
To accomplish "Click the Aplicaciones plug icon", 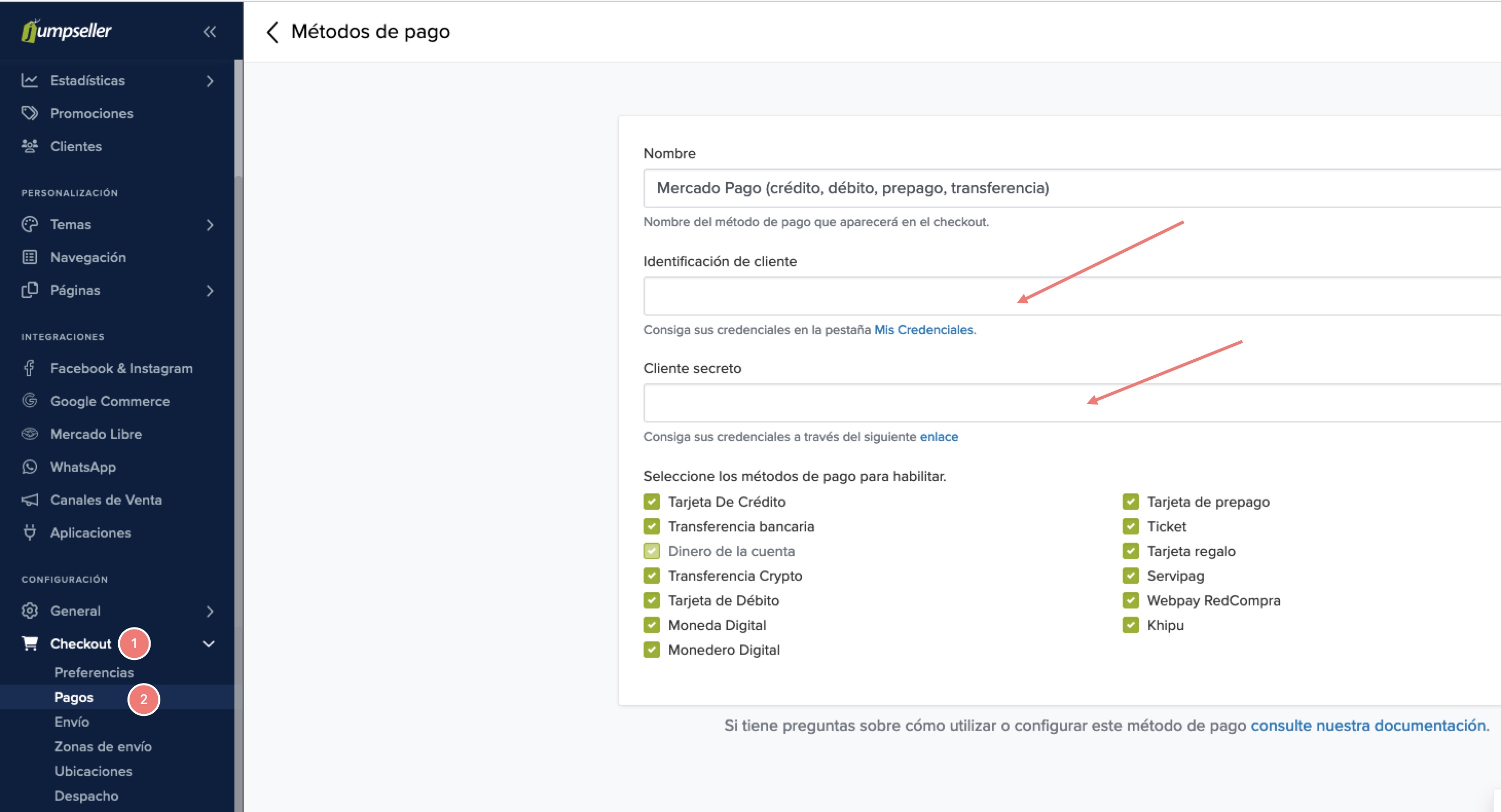I will [30, 532].
